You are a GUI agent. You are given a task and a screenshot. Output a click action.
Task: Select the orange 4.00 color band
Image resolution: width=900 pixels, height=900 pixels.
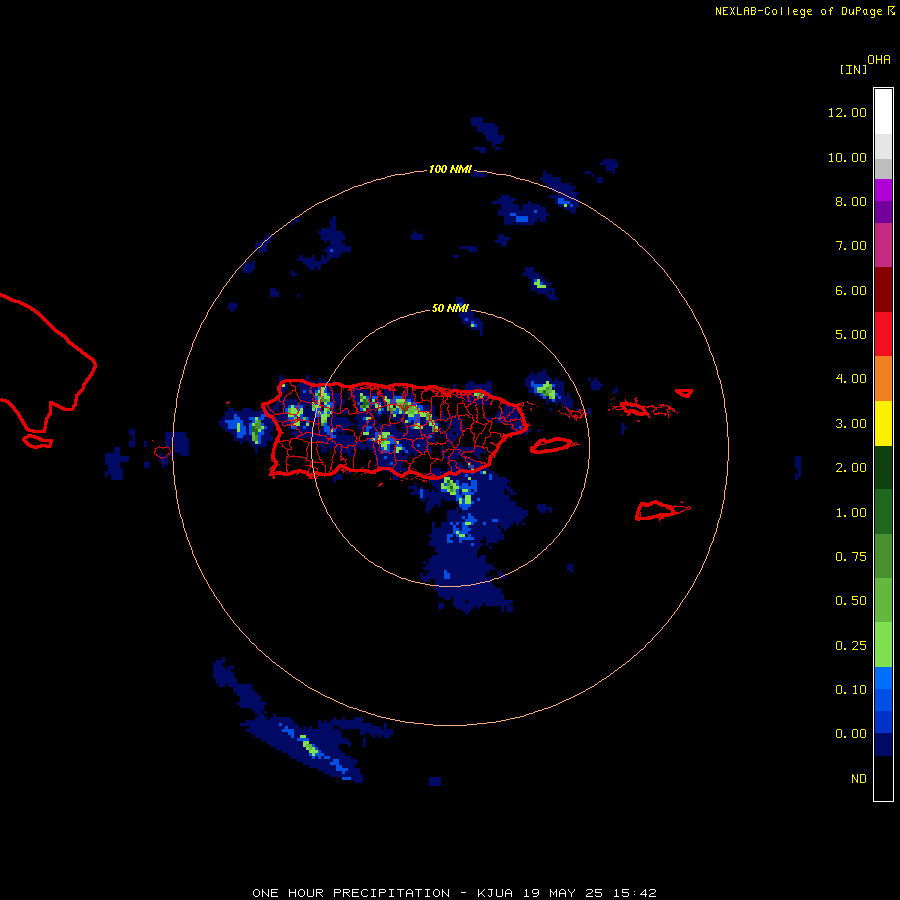[x=883, y=379]
